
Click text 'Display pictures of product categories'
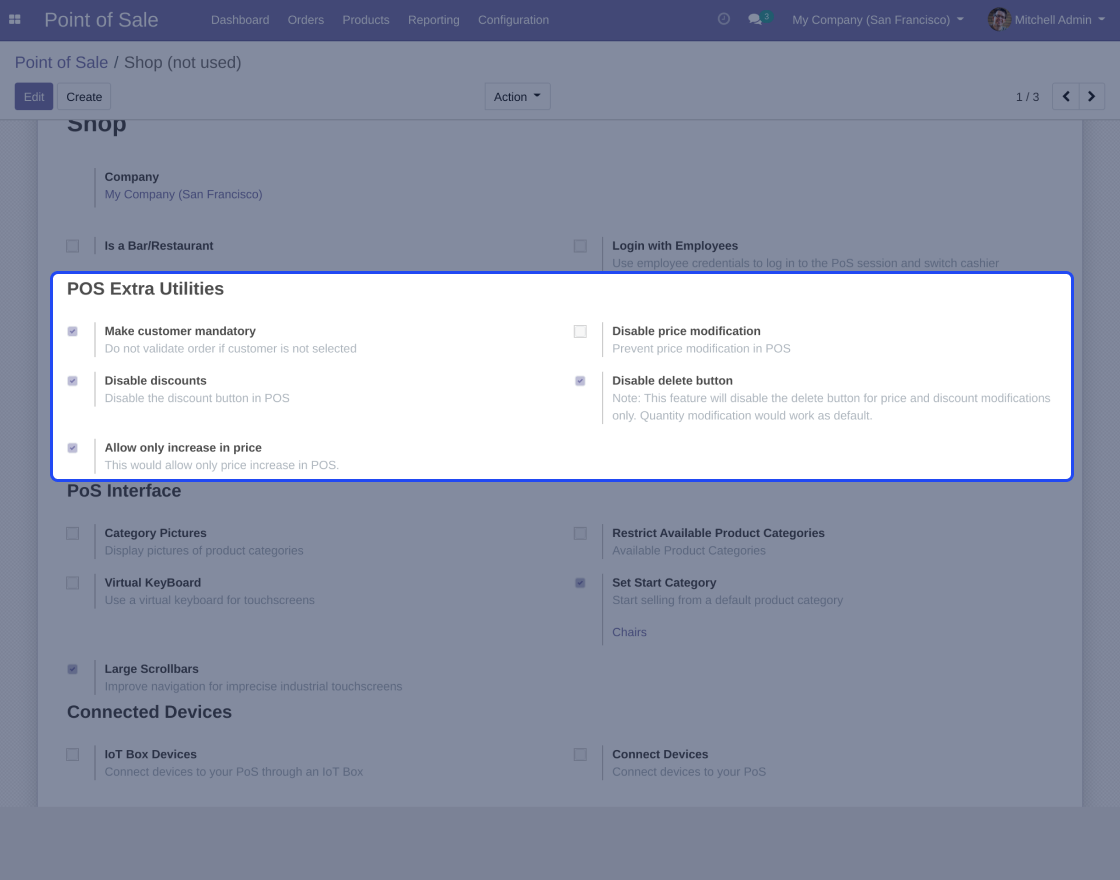(204, 551)
